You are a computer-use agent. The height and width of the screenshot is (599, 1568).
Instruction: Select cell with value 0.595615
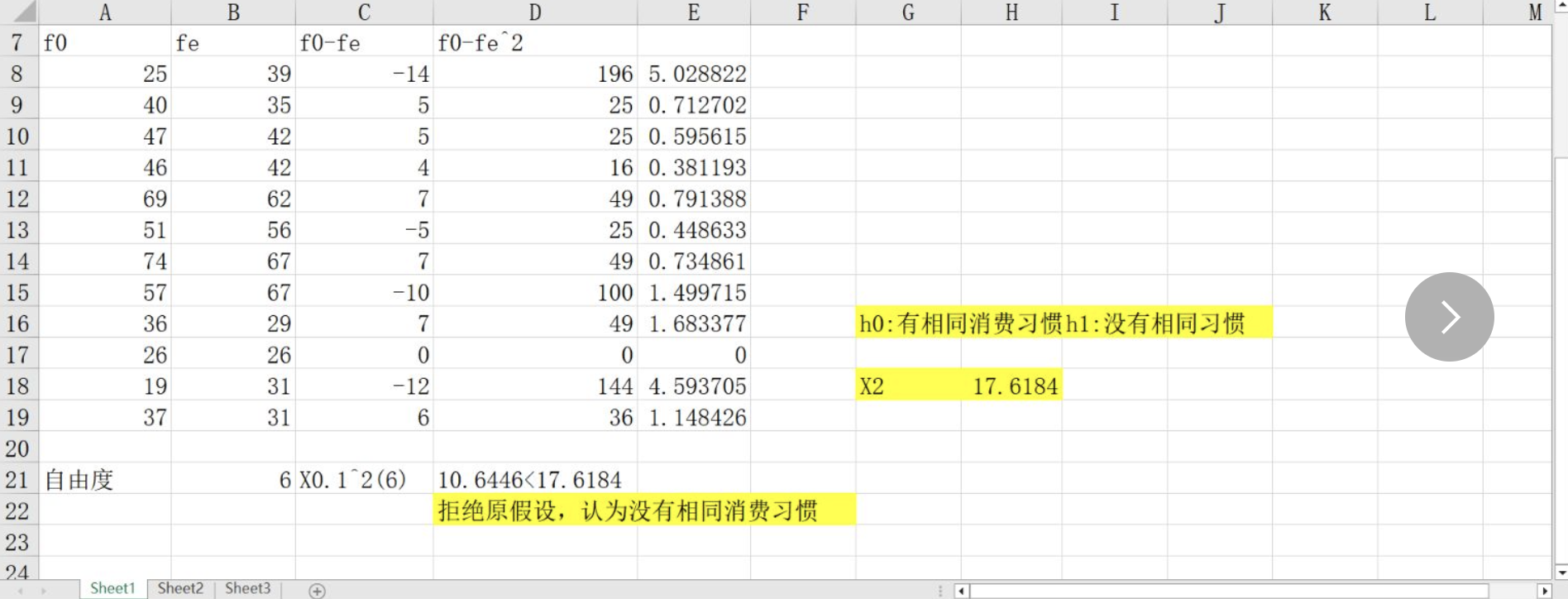(694, 136)
